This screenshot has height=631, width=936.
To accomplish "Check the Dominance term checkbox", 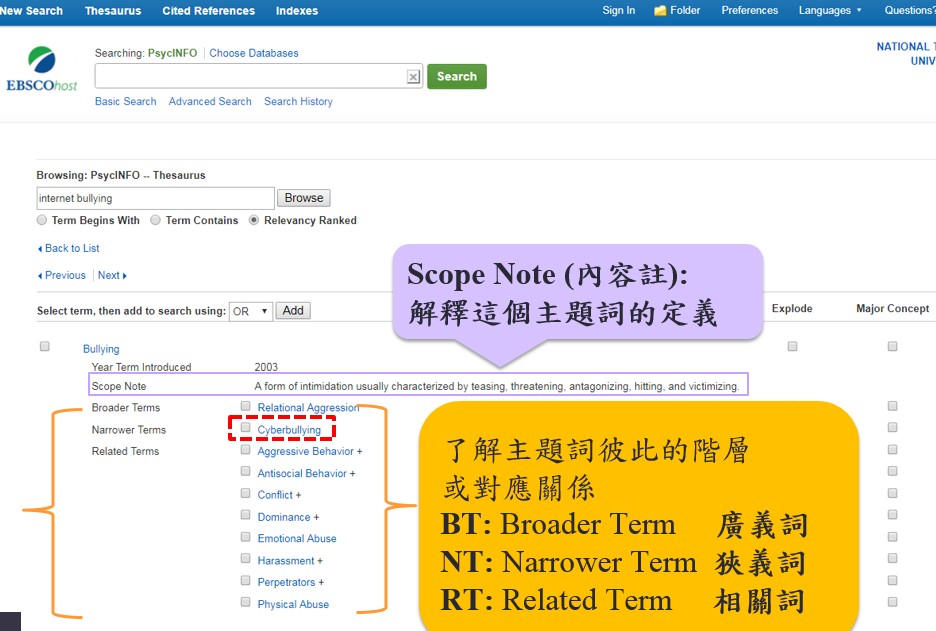I will [245, 515].
